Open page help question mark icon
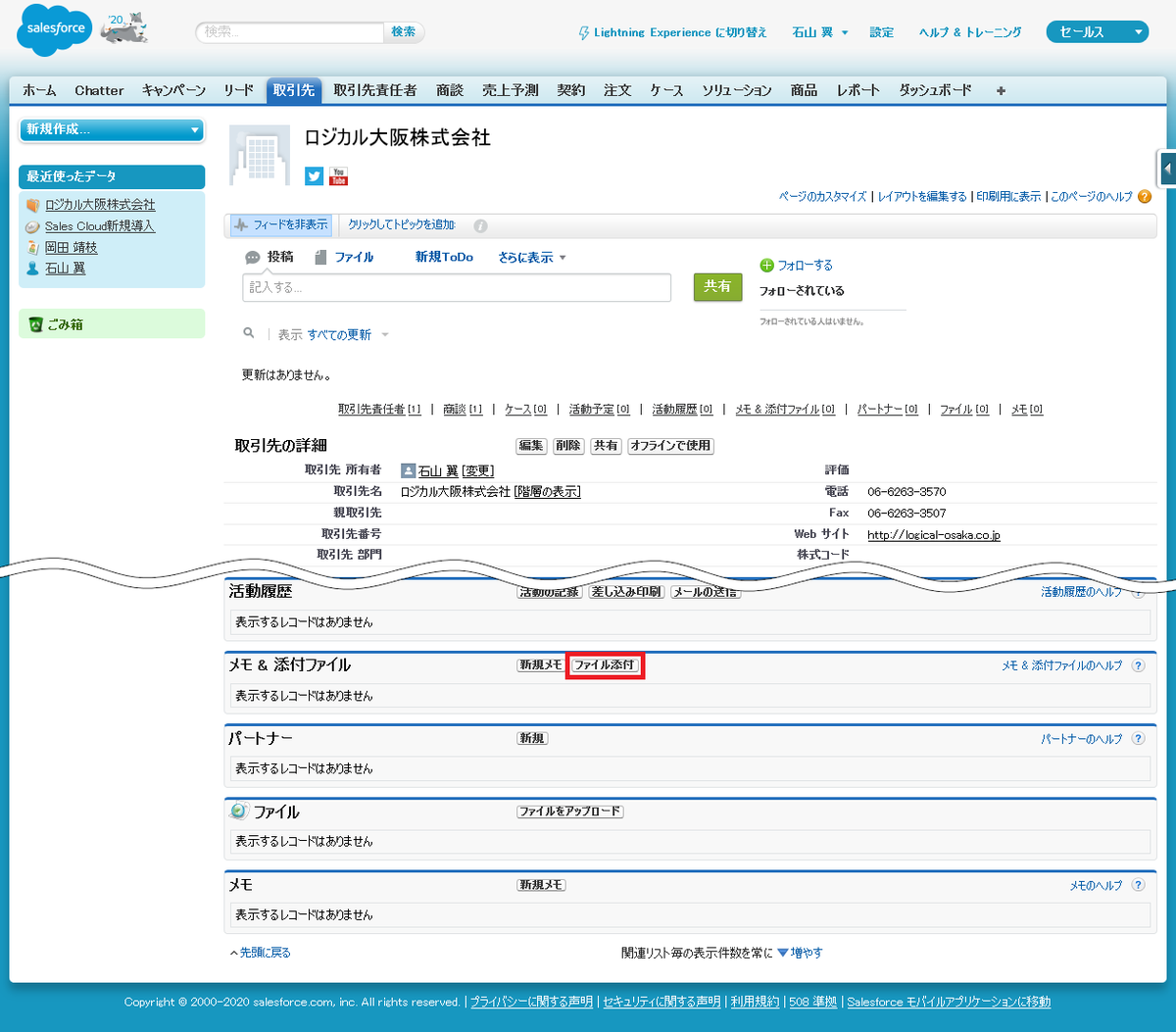Viewport: 1176px width, 1032px height. tap(1145, 196)
